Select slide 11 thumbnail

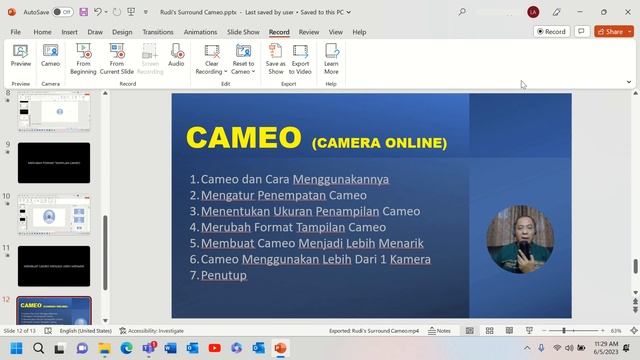point(54,266)
